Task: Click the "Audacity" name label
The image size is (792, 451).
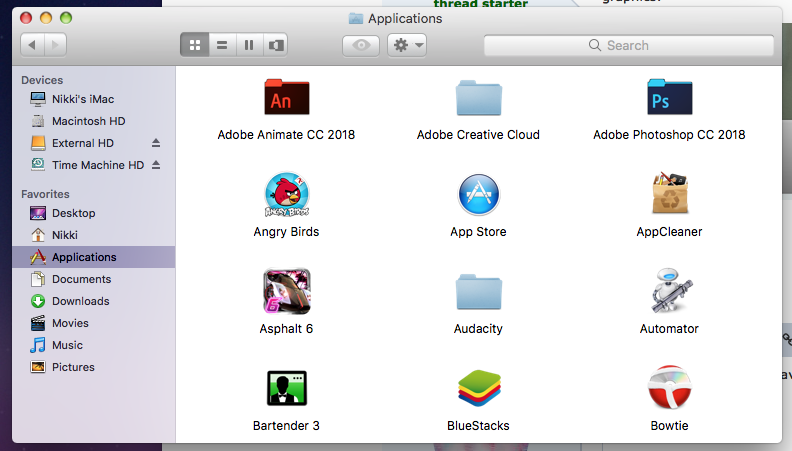Action: click(478, 329)
